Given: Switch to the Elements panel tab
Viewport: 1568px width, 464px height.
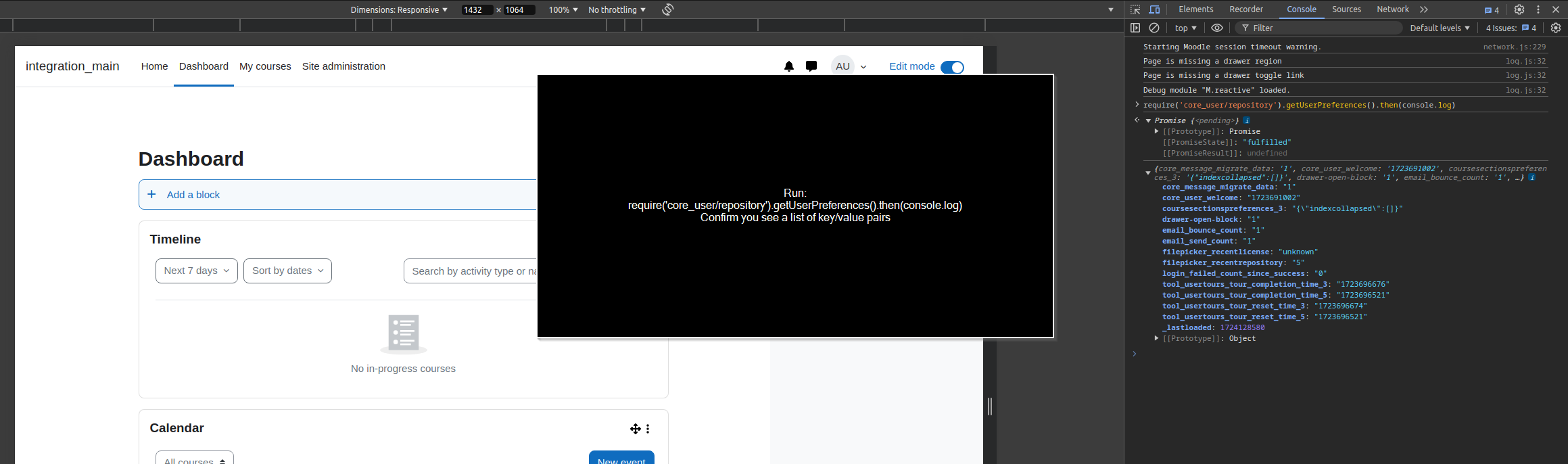Looking at the screenshot, I should pyautogui.click(x=1195, y=9).
